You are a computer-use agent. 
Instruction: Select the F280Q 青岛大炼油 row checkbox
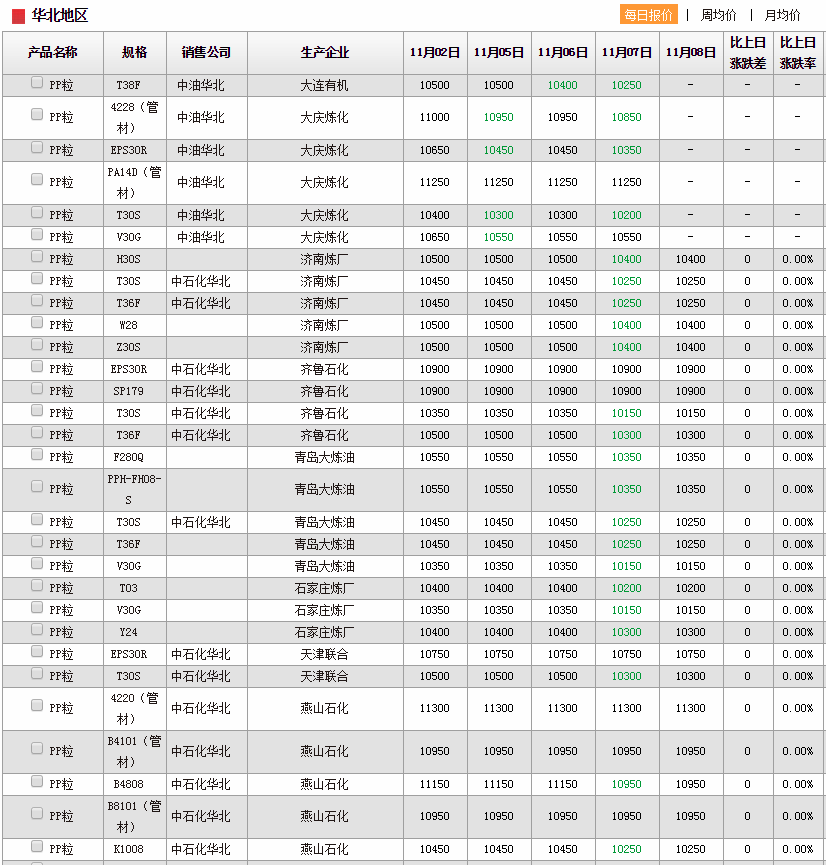point(37,455)
